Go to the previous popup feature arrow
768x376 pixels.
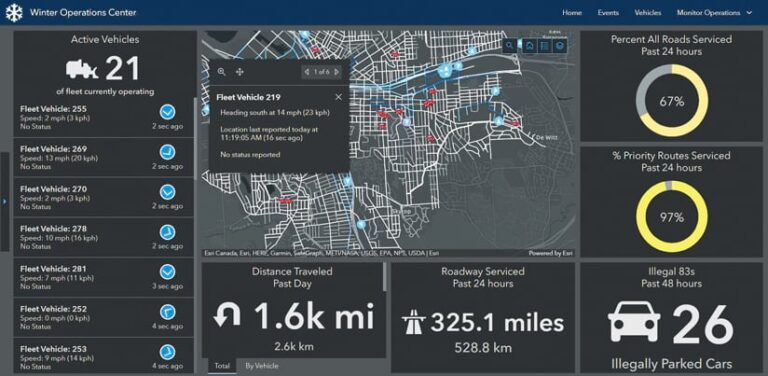307,72
